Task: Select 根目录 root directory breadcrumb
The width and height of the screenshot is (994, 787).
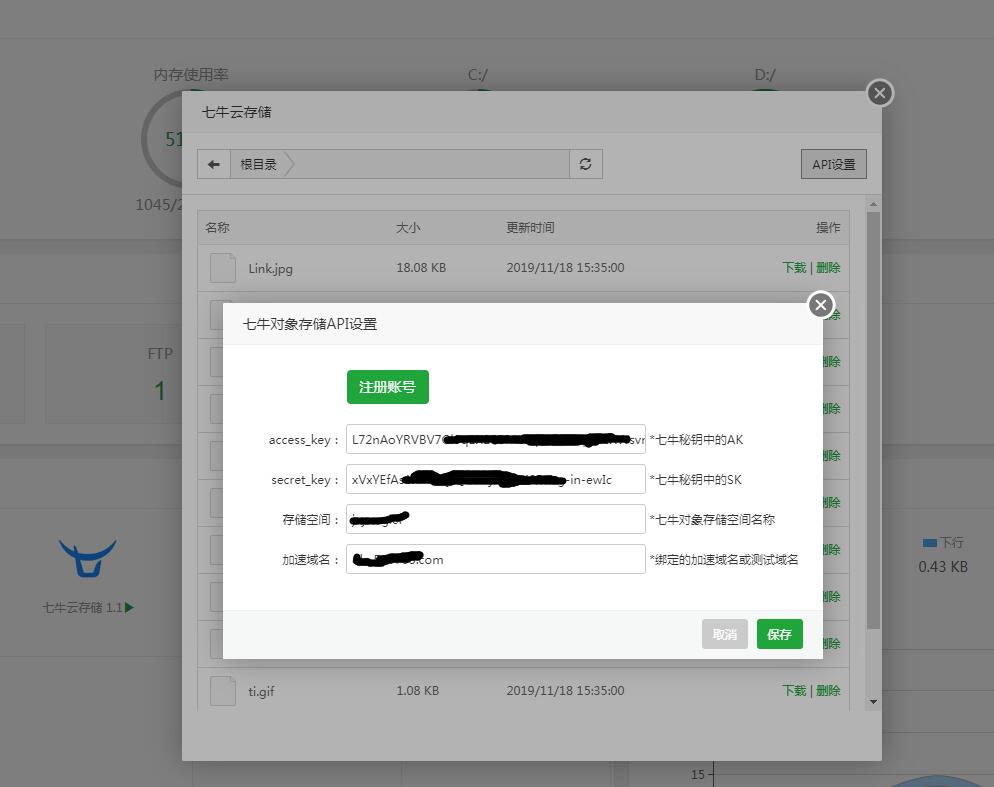Action: 259,164
